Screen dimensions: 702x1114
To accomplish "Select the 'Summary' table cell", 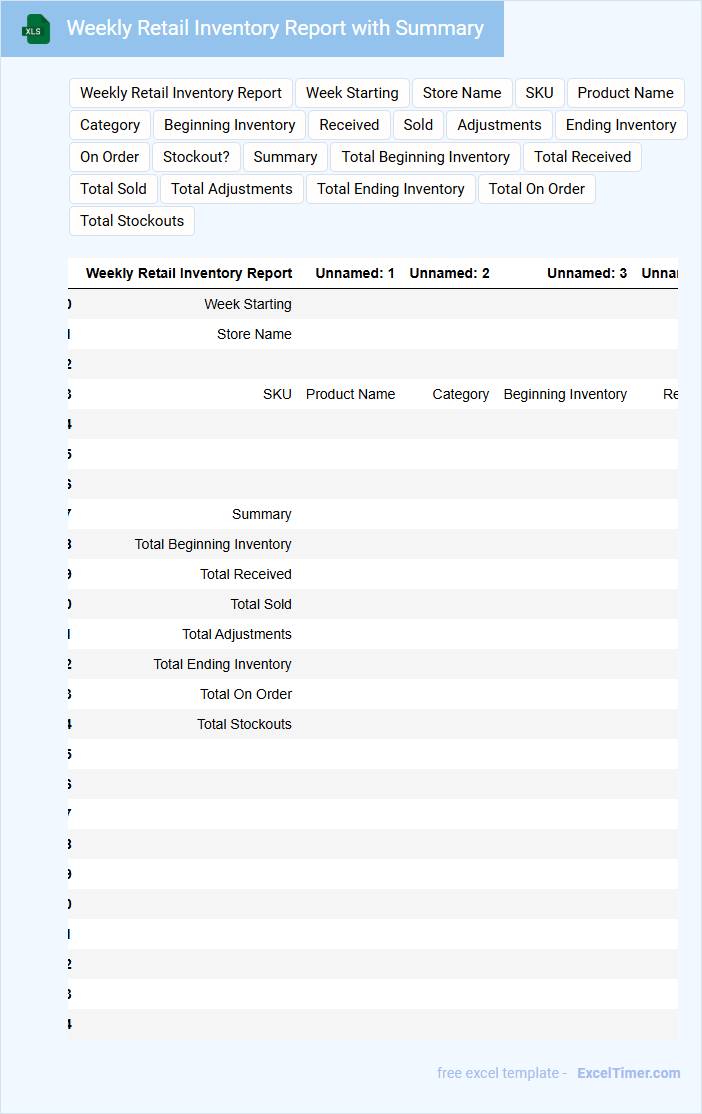I will [x=261, y=514].
